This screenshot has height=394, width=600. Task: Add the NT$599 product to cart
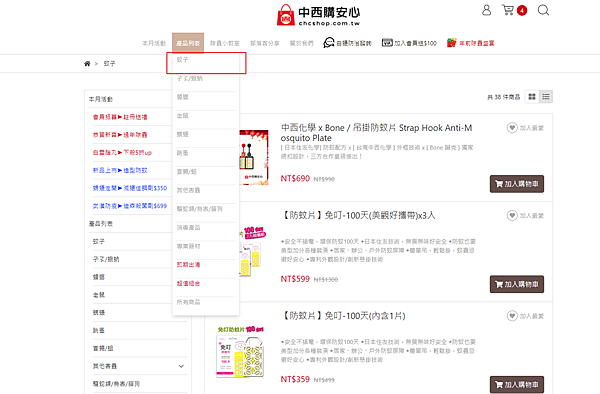(517, 284)
